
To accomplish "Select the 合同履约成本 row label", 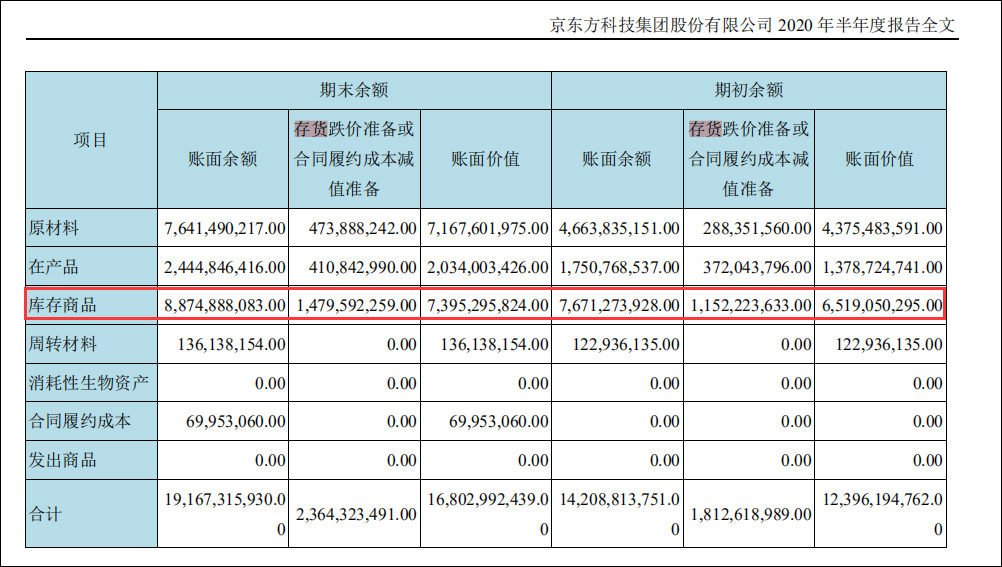I will point(80,421).
